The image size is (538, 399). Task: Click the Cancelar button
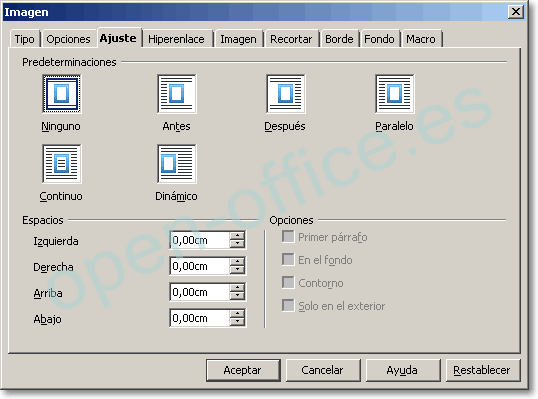(x=323, y=370)
